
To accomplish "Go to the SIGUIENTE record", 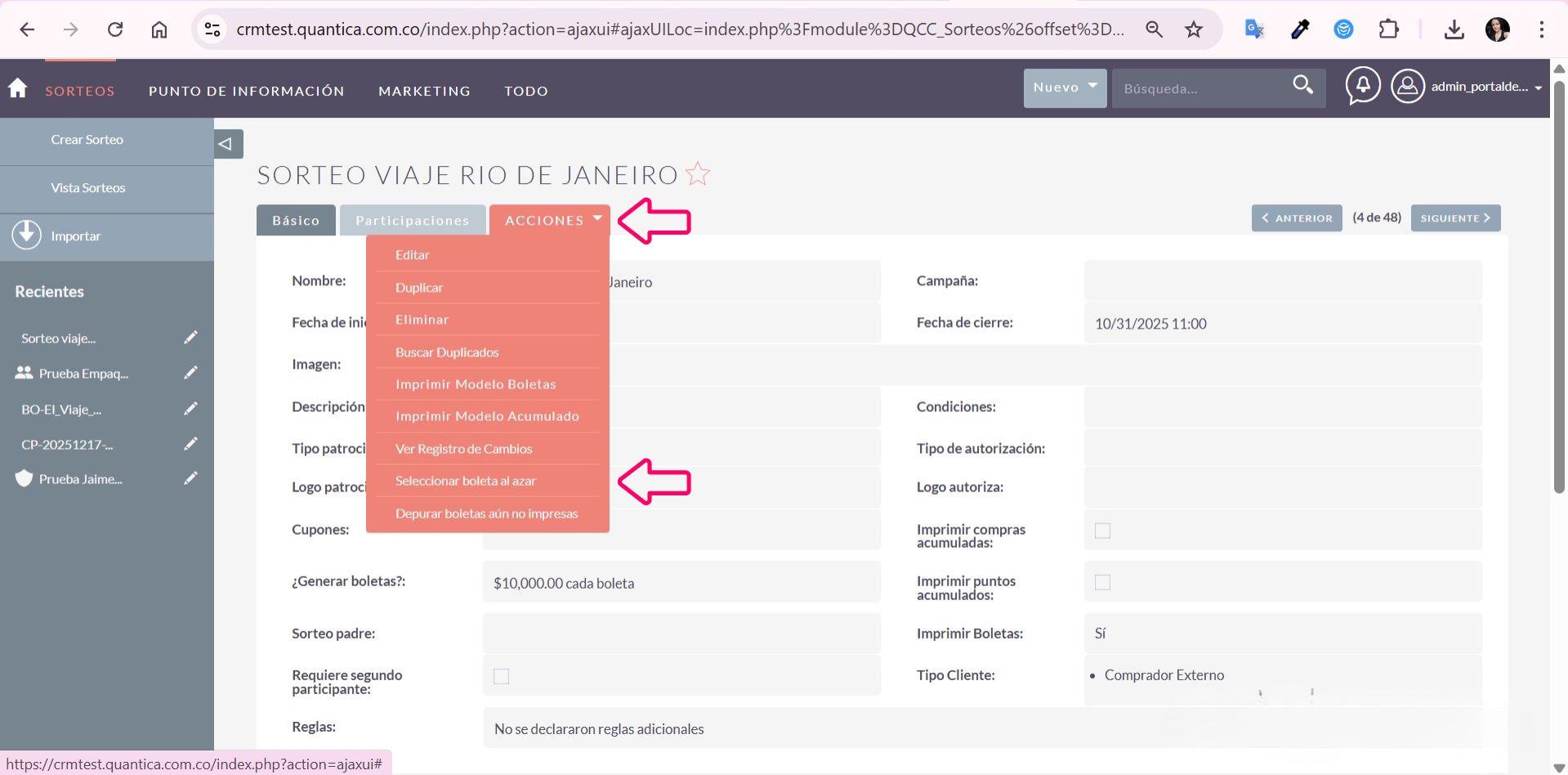I will (1454, 218).
